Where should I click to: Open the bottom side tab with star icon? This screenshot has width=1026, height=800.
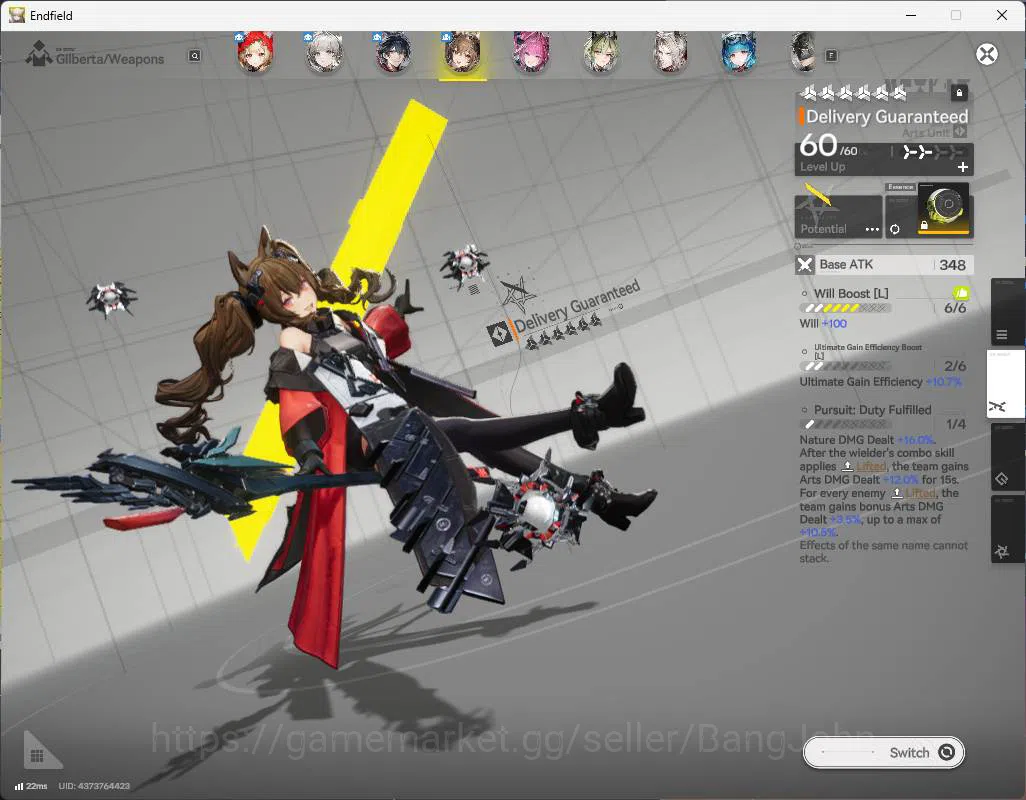[1006, 530]
